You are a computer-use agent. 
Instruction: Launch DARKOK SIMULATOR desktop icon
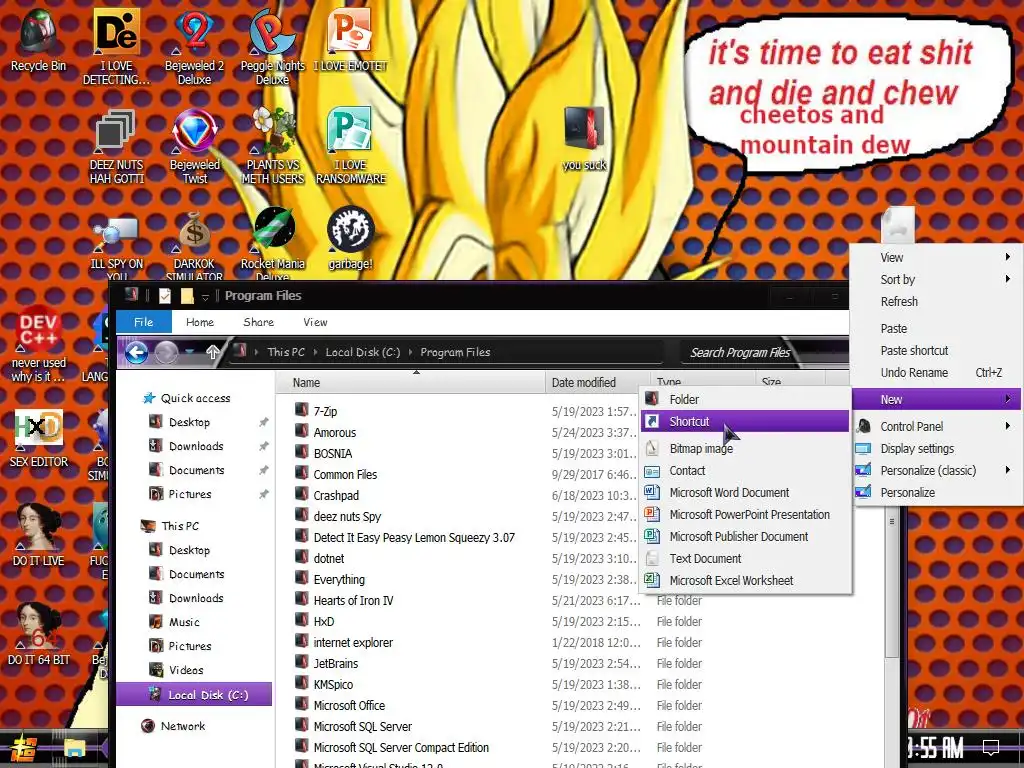194,247
